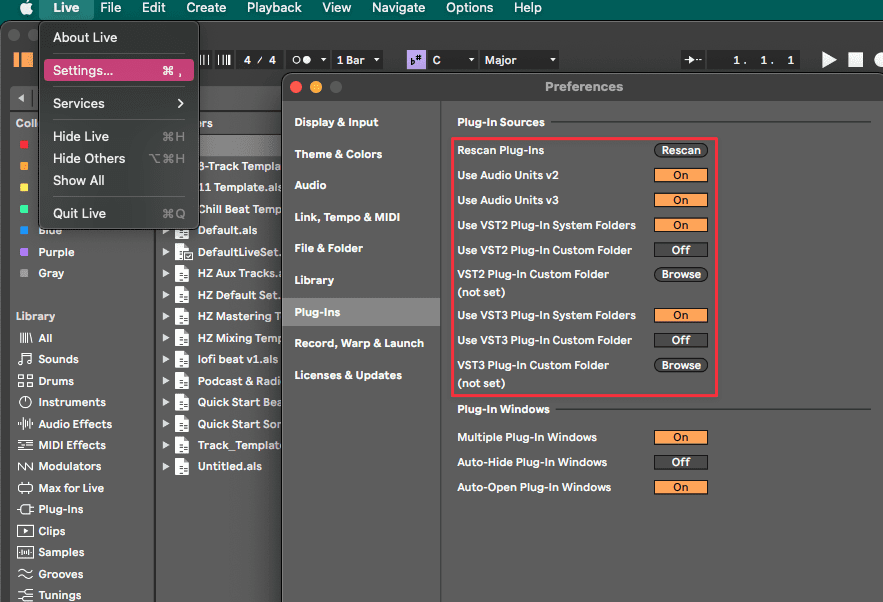Click the Rescan button
This screenshot has width=883, height=602.
pyautogui.click(x=680, y=150)
